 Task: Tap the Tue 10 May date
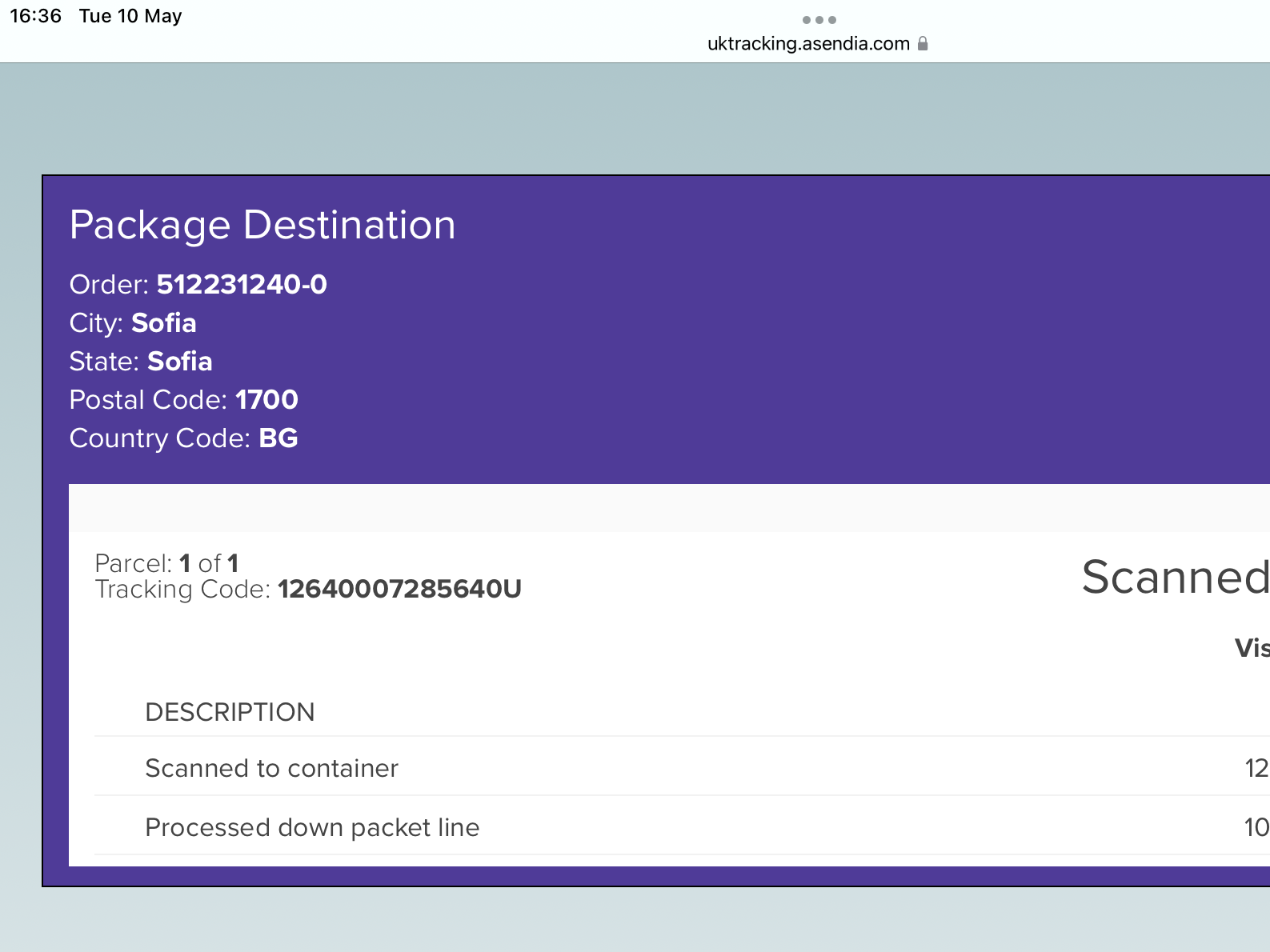click(x=130, y=16)
